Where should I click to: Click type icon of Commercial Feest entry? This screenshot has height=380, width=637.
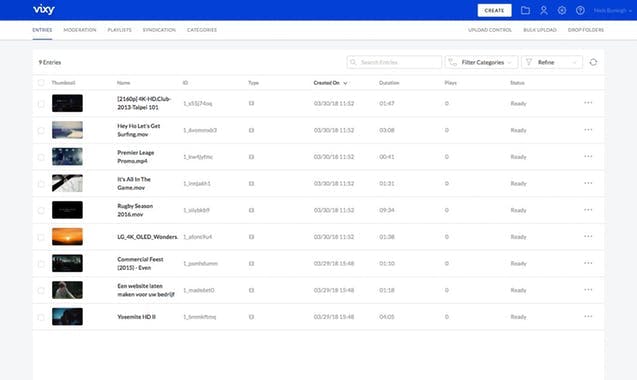251,263
